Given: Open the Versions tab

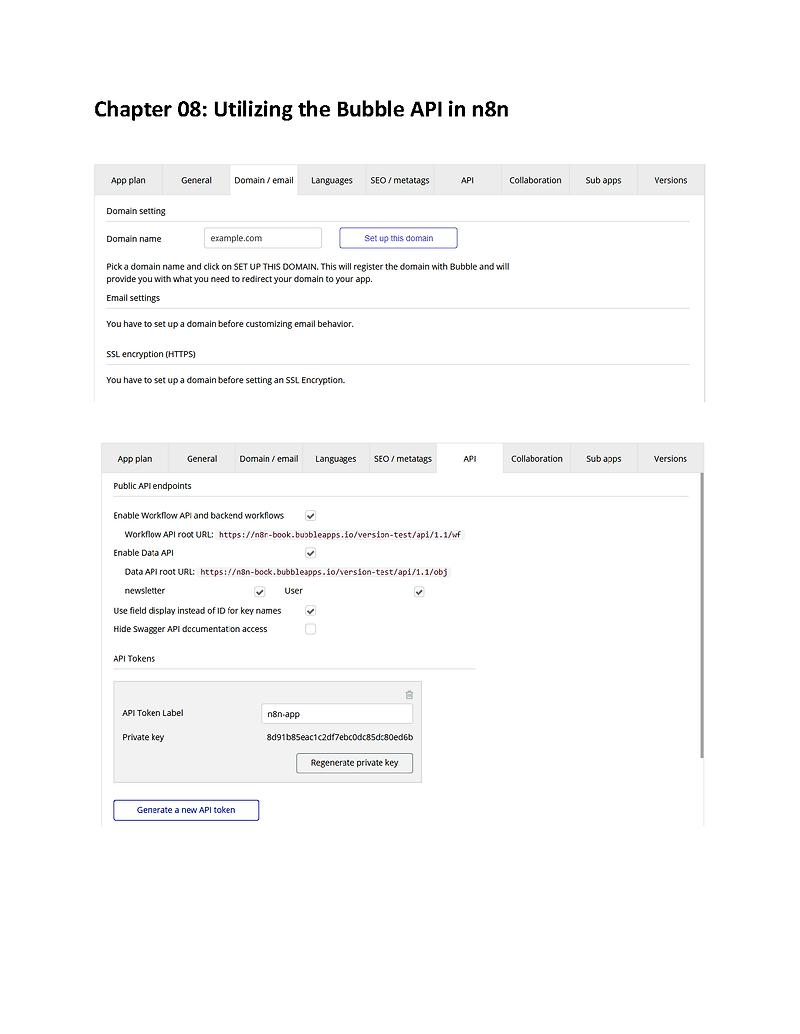Looking at the screenshot, I should [x=670, y=458].
